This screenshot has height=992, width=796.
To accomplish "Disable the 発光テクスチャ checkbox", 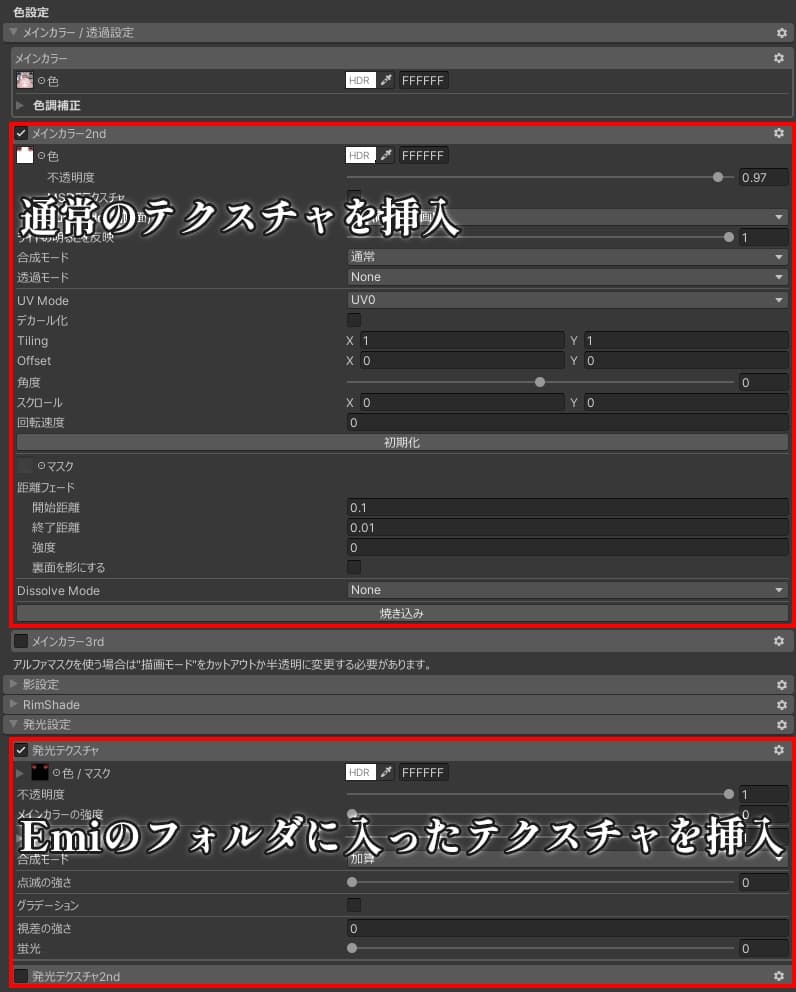I will click(x=21, y=750).
